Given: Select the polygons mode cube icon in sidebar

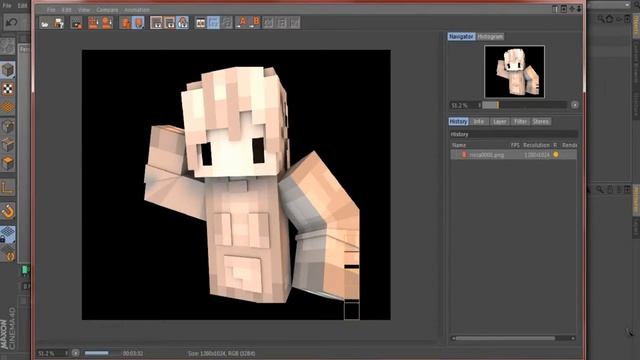Looking at the screenshot, I should click(x=8, y=163).
